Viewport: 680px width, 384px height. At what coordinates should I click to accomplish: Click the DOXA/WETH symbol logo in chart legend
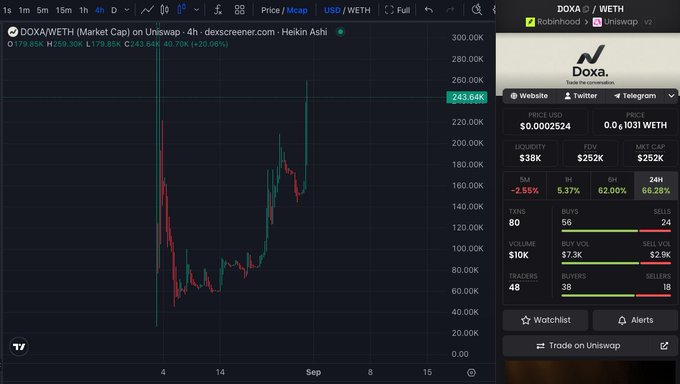tap(13, 32)
